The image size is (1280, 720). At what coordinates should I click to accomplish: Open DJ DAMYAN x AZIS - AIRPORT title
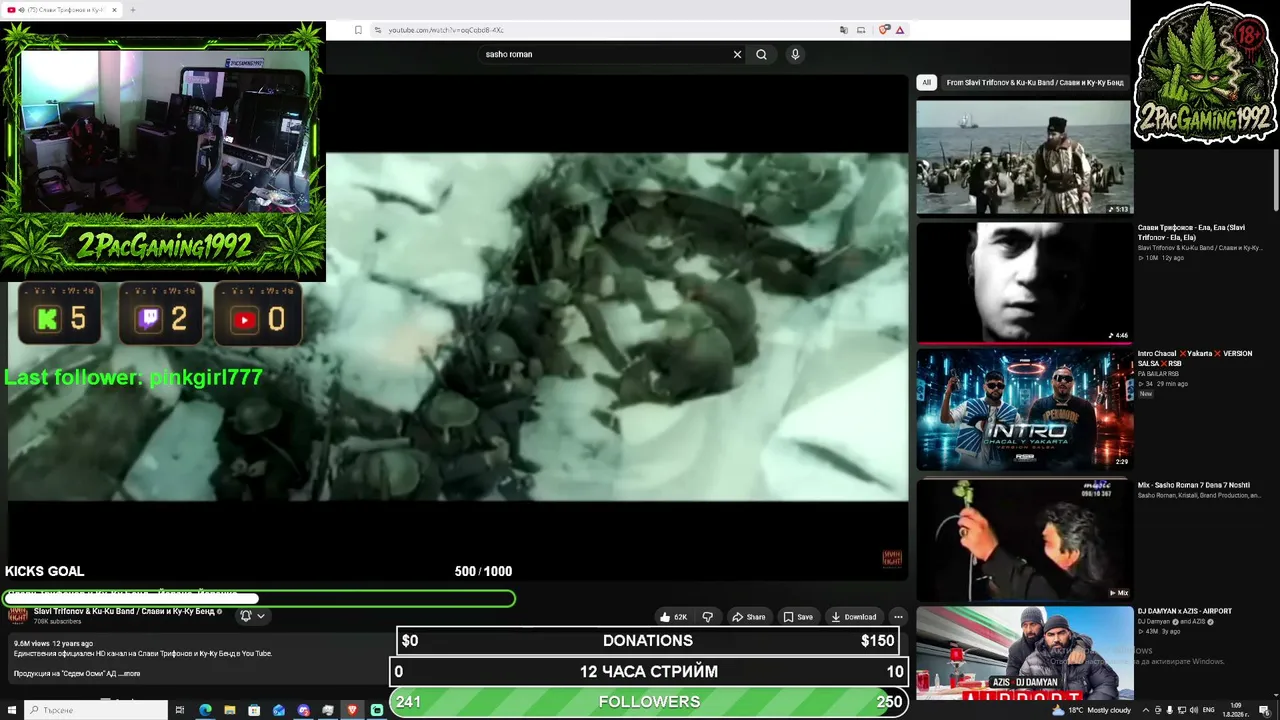click(1185, 611)
